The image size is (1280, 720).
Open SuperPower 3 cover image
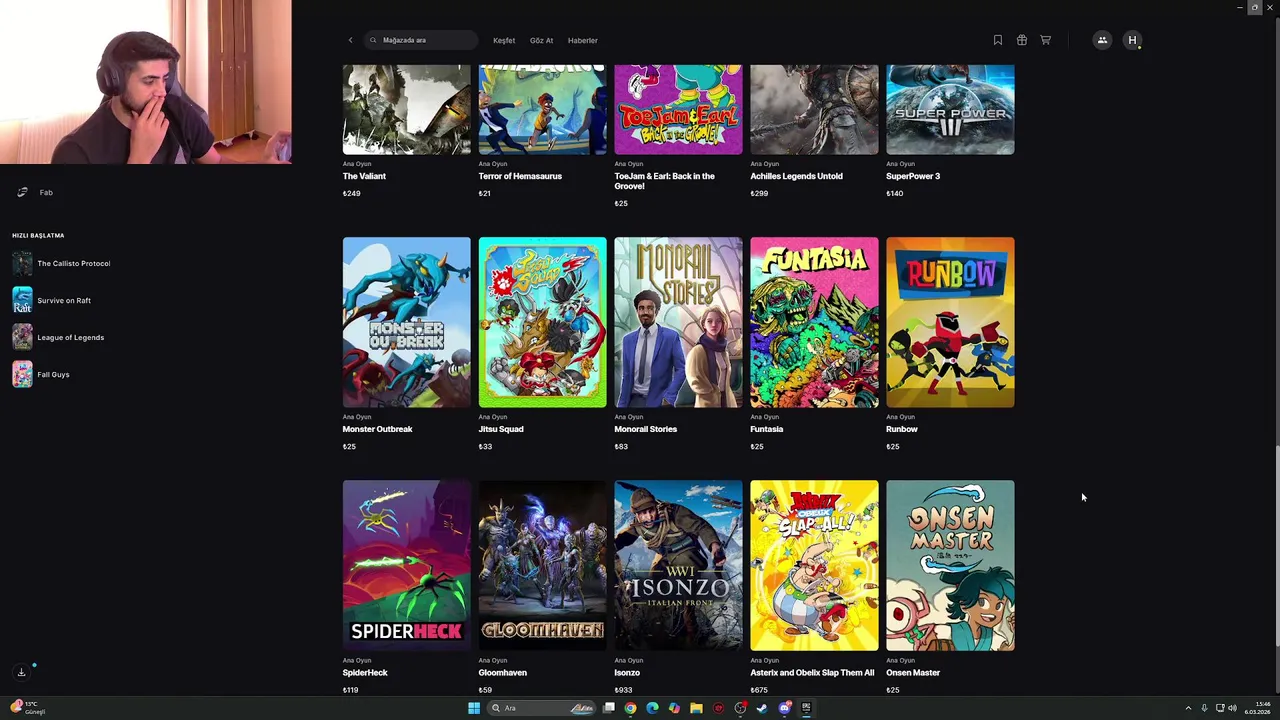pyautogui.click(x=950, y=109)
